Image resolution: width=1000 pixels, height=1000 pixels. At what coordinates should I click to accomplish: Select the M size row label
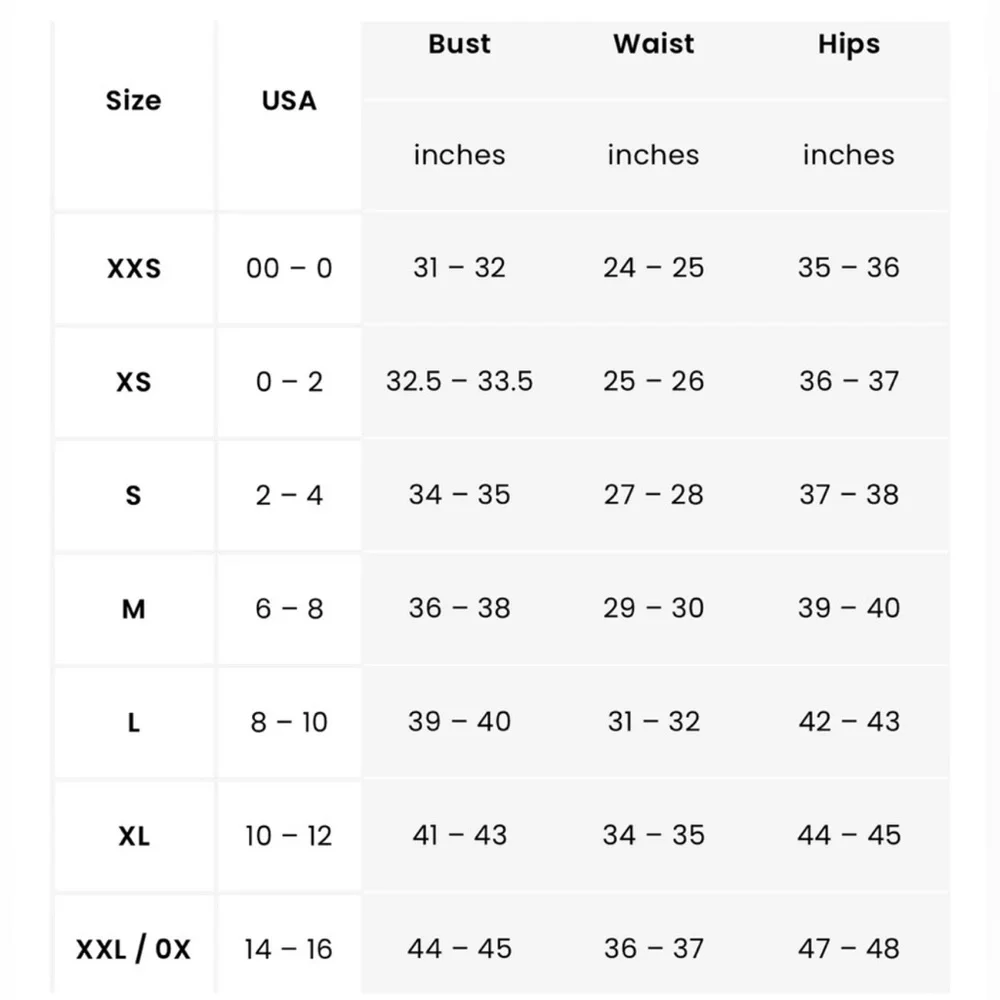[x=133, y=609]
